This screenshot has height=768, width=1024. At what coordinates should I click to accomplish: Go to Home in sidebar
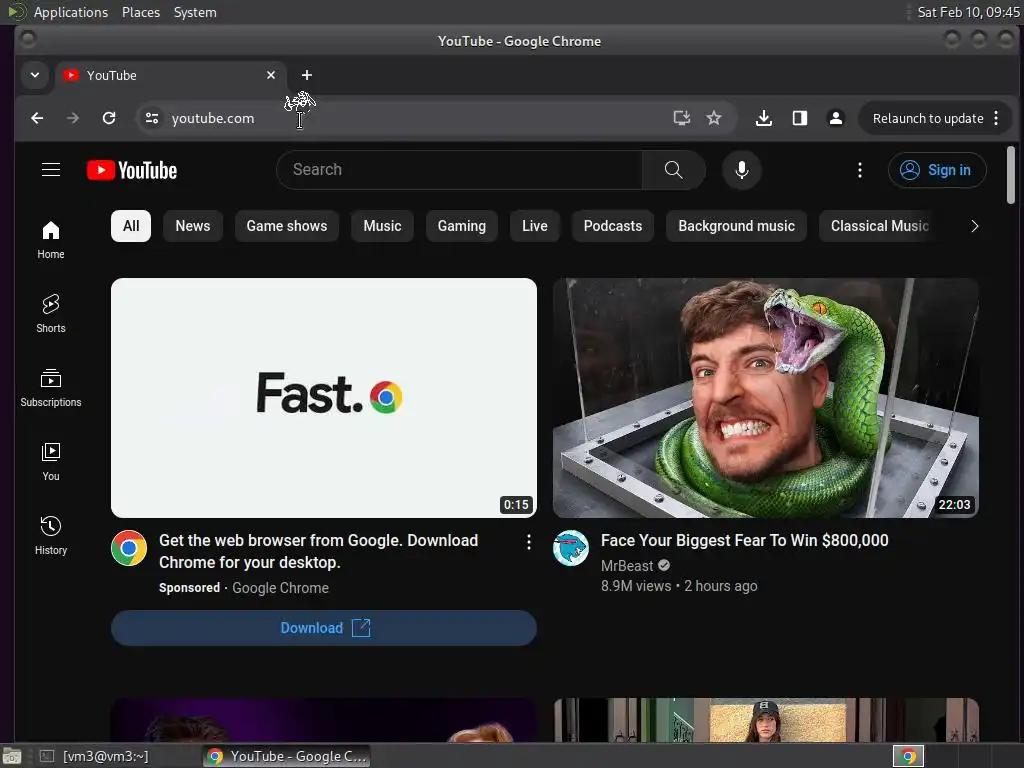point(51,240)
